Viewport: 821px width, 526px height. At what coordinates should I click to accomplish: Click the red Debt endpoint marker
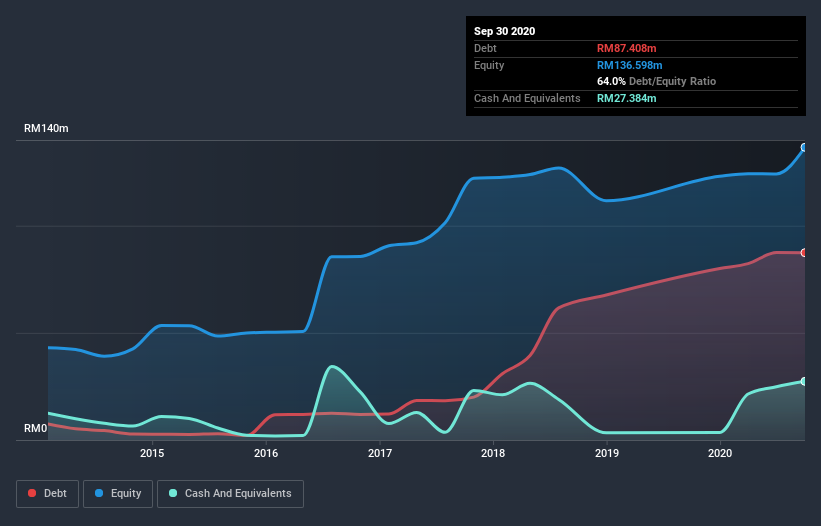point(804,253)
